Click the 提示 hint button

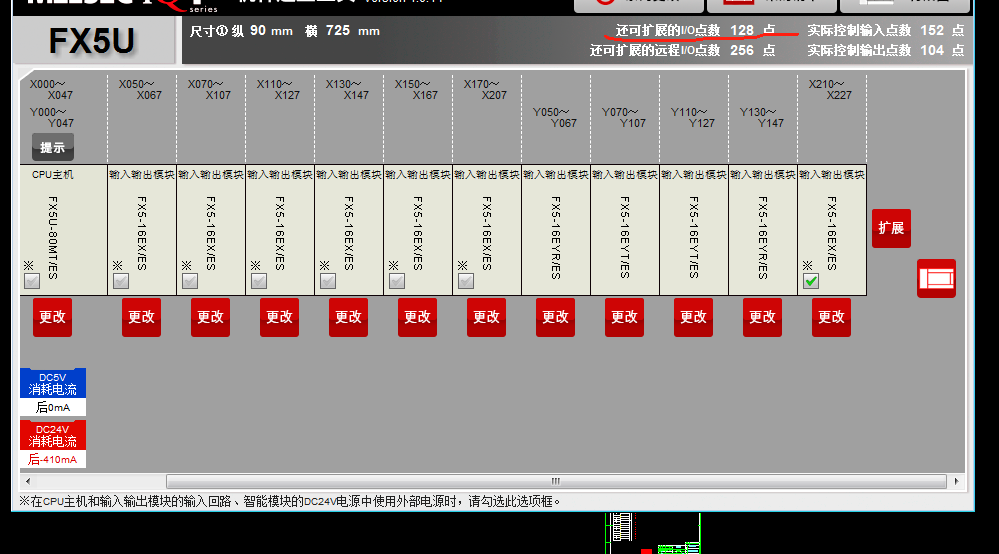[52, 148]
